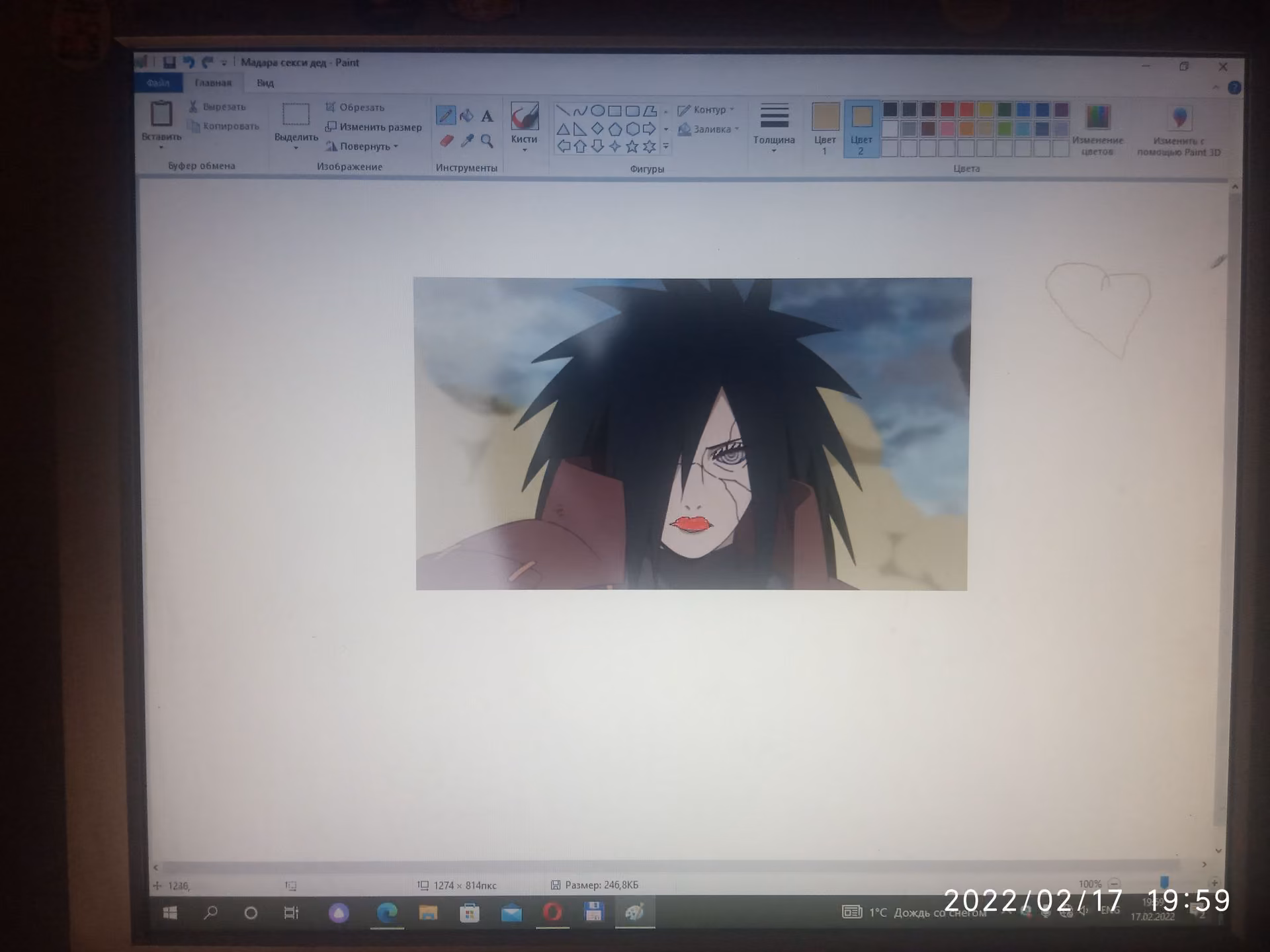This screenshot has width=1270, height=952.
Task: Click the vertical scrollbar down arrow
Action: [x=1218, y=851]
